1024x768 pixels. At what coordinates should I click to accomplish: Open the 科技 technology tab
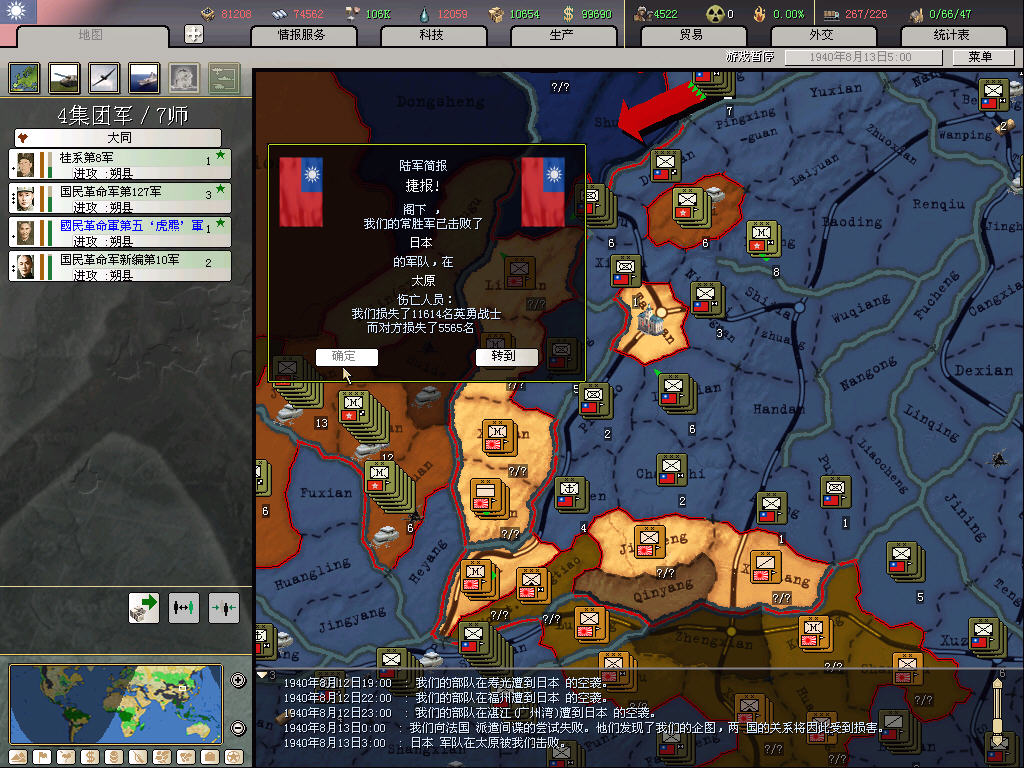point(432,35)
